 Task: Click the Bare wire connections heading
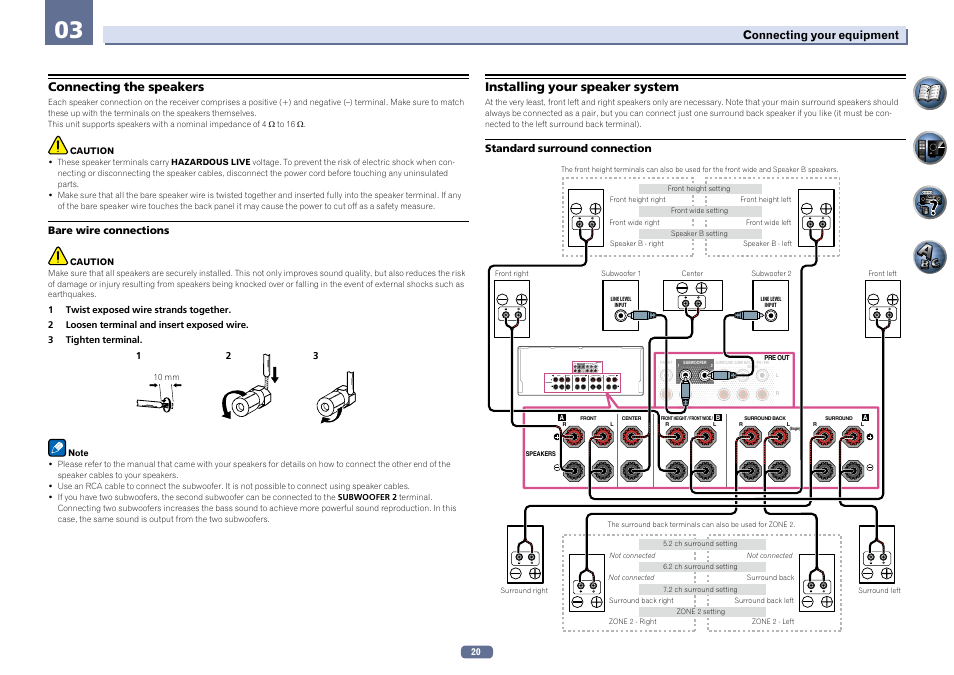point(108,230)
